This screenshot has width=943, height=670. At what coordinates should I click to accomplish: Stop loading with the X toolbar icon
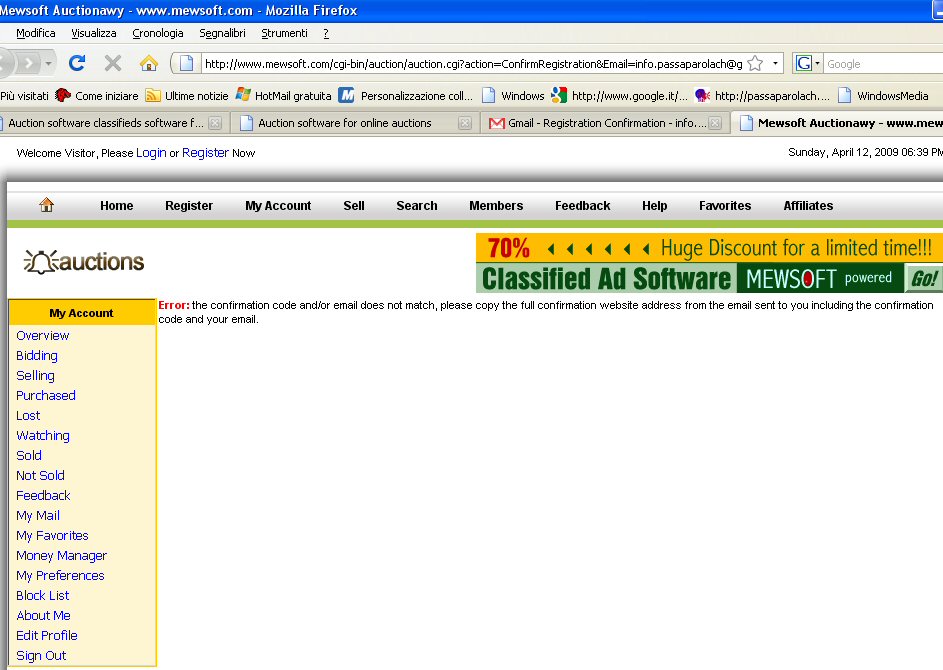(x=112, y=63)
